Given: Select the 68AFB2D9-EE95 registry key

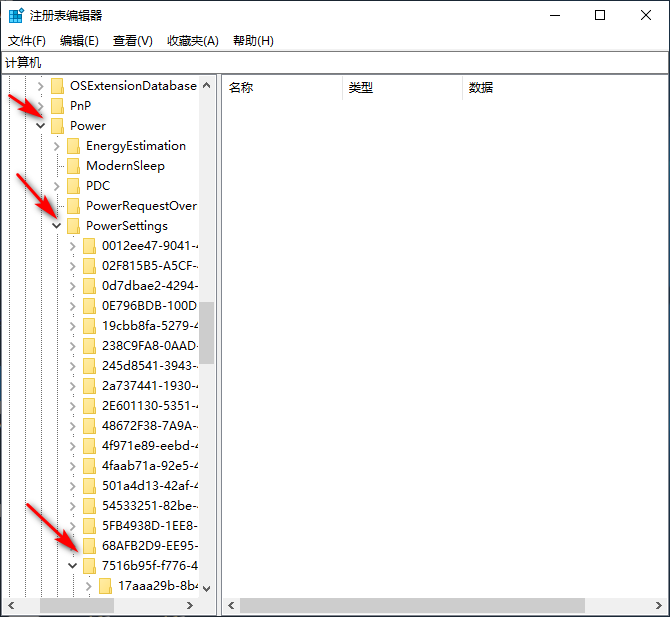Looking at the screenshot, I should 149,545.
